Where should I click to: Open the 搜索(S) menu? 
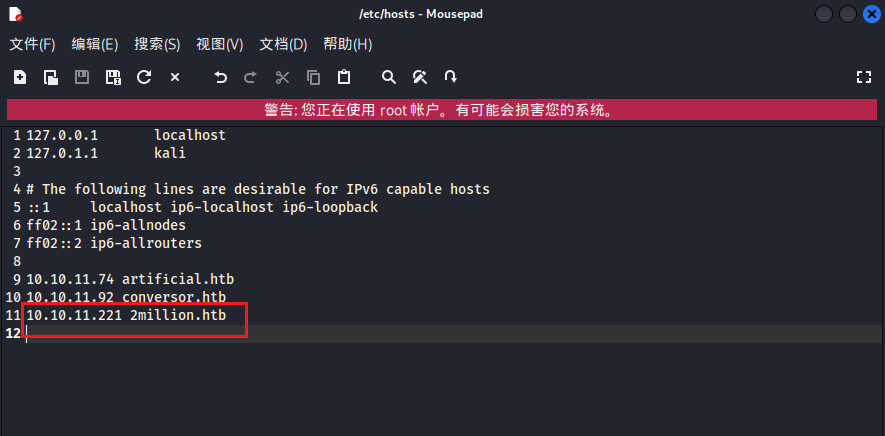157,44
